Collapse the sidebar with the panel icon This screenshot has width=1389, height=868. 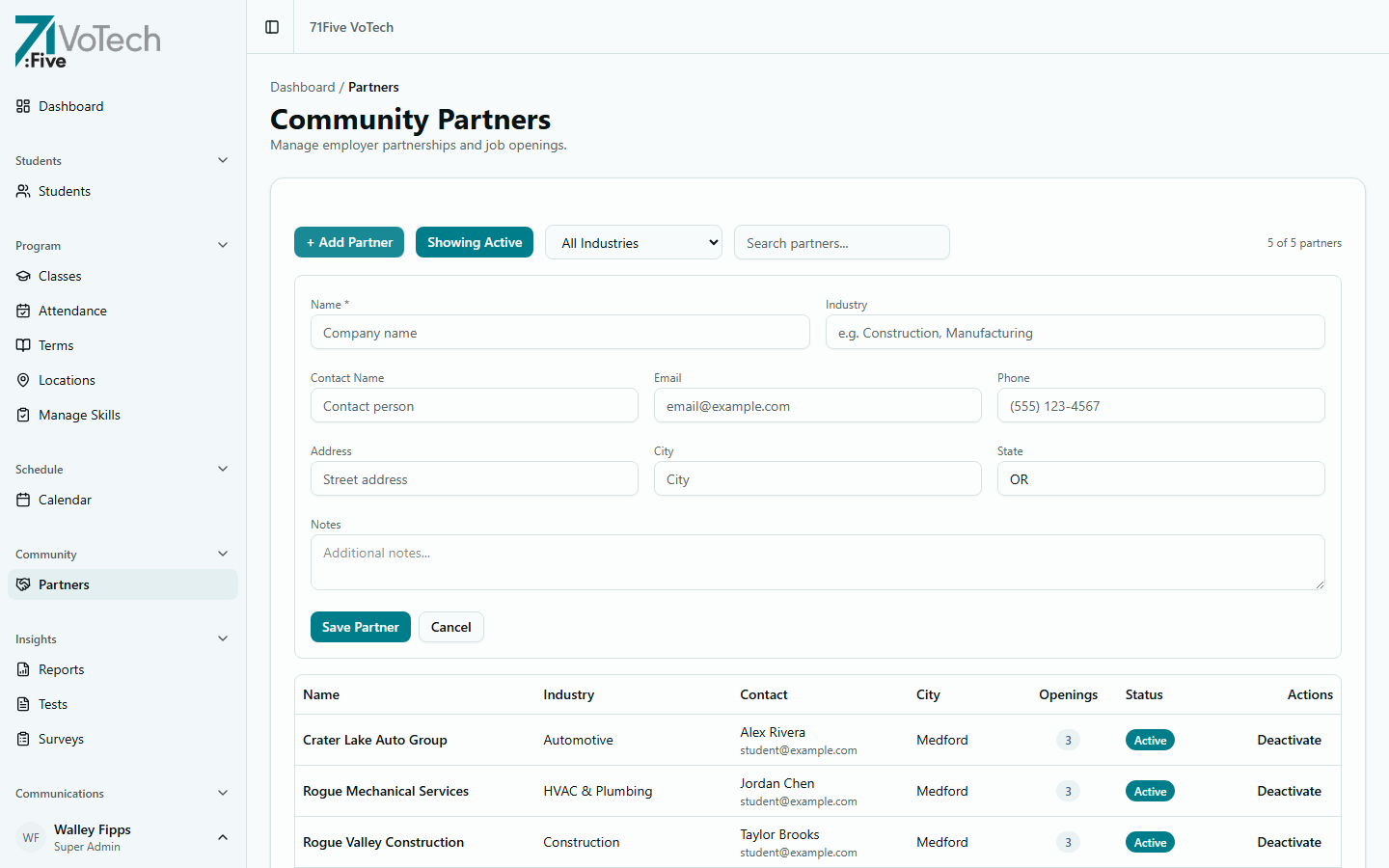(270, 27)
